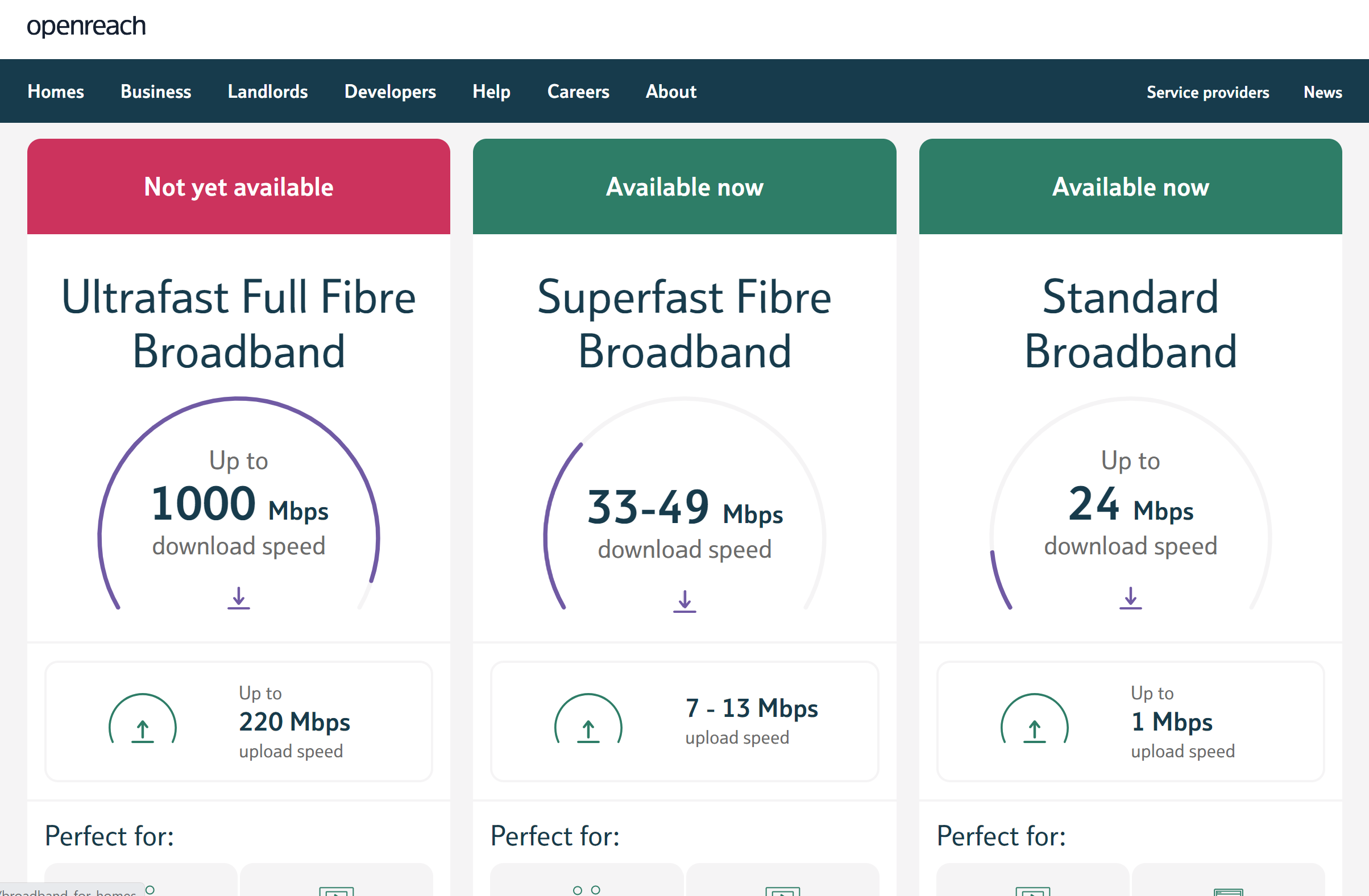Click Standard Broadband download arrow icon
Viewport: 1369px width, 896px height.
1130,598
